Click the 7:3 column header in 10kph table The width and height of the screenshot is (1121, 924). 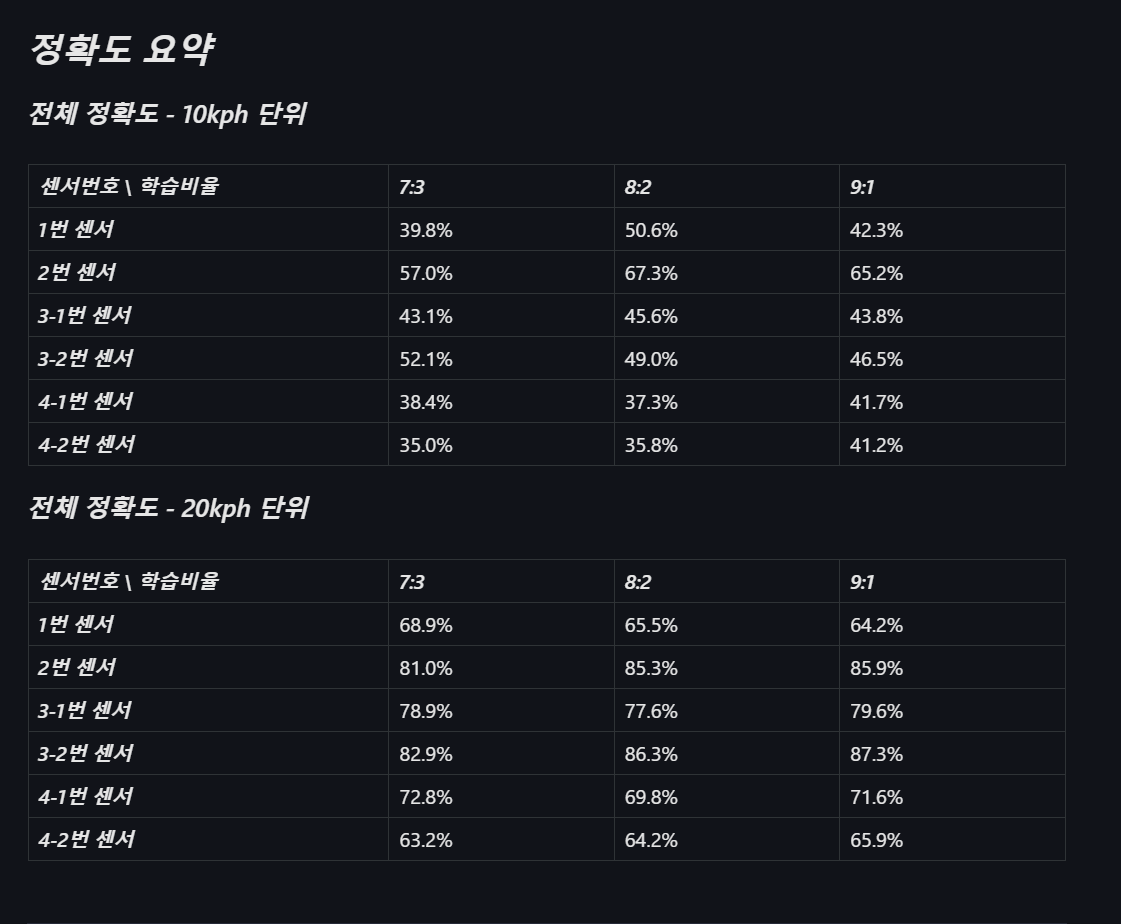(412, 187)
